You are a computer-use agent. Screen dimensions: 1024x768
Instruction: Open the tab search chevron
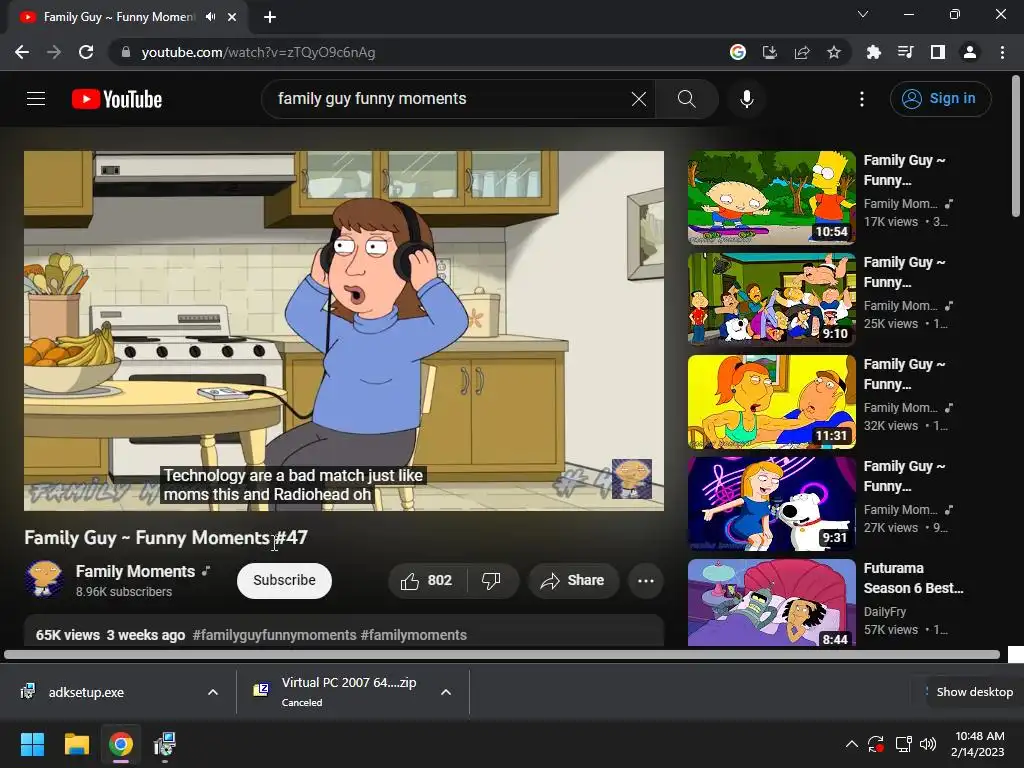[863, 14]
